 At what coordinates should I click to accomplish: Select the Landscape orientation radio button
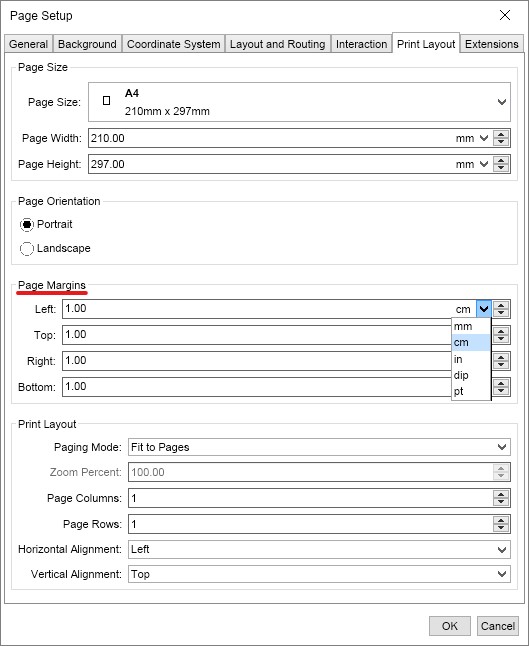click(x=27, y=248)
